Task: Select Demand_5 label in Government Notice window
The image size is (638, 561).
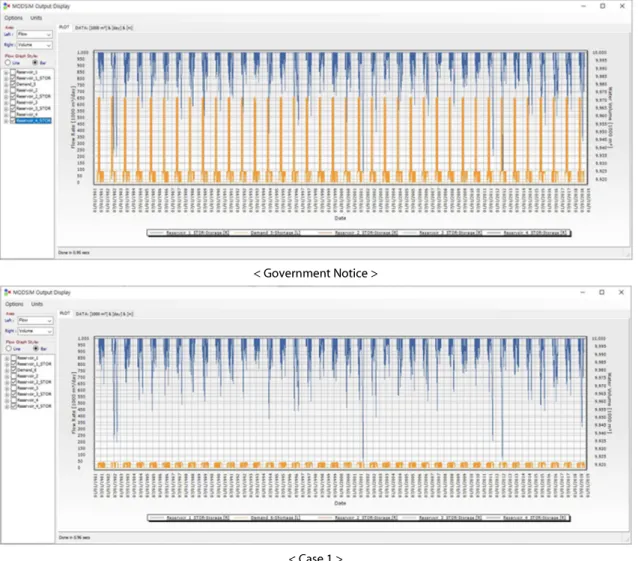Action: [x=26, y=84]
